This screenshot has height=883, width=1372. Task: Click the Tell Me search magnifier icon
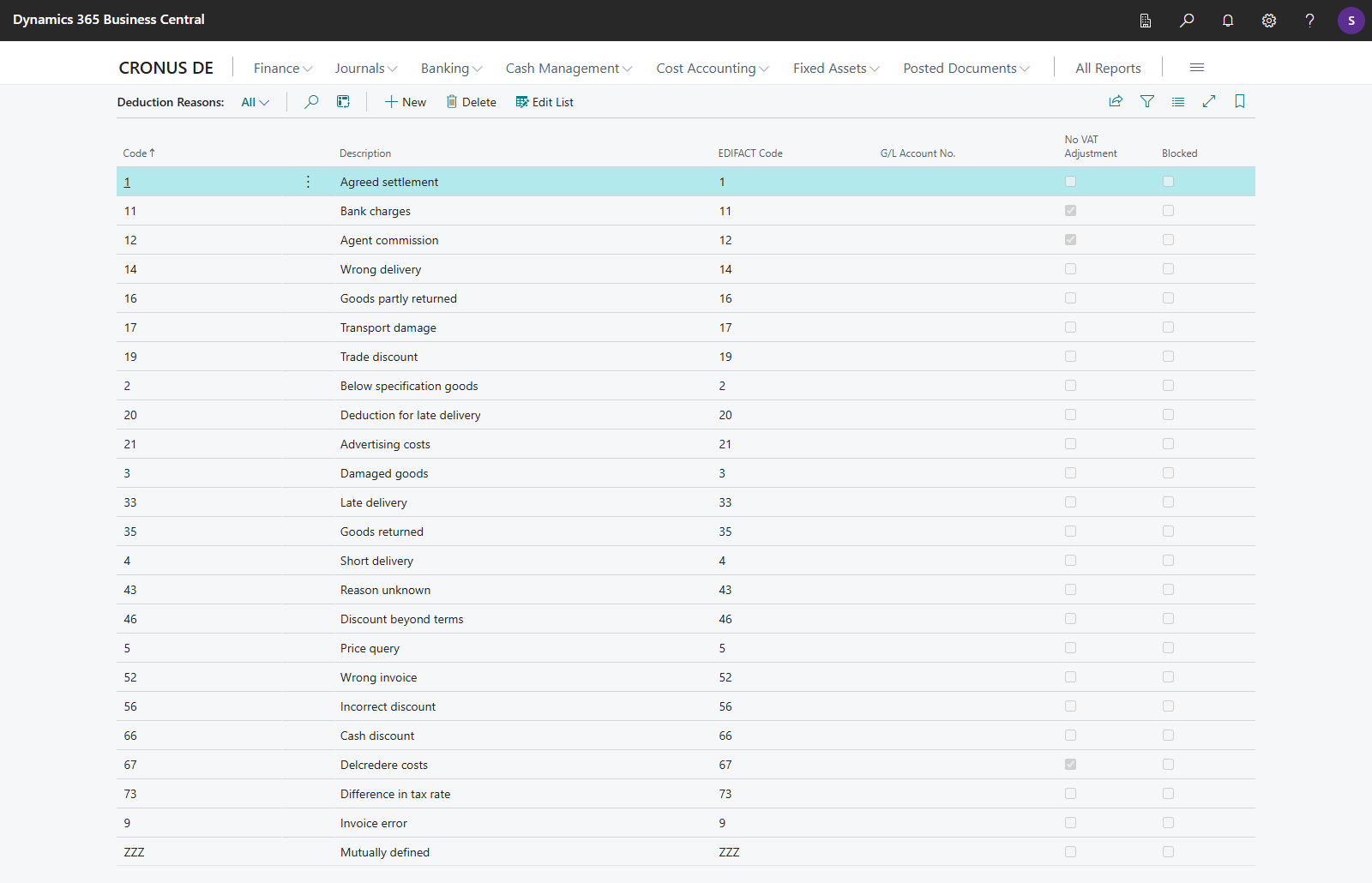tap(1187, 21)
